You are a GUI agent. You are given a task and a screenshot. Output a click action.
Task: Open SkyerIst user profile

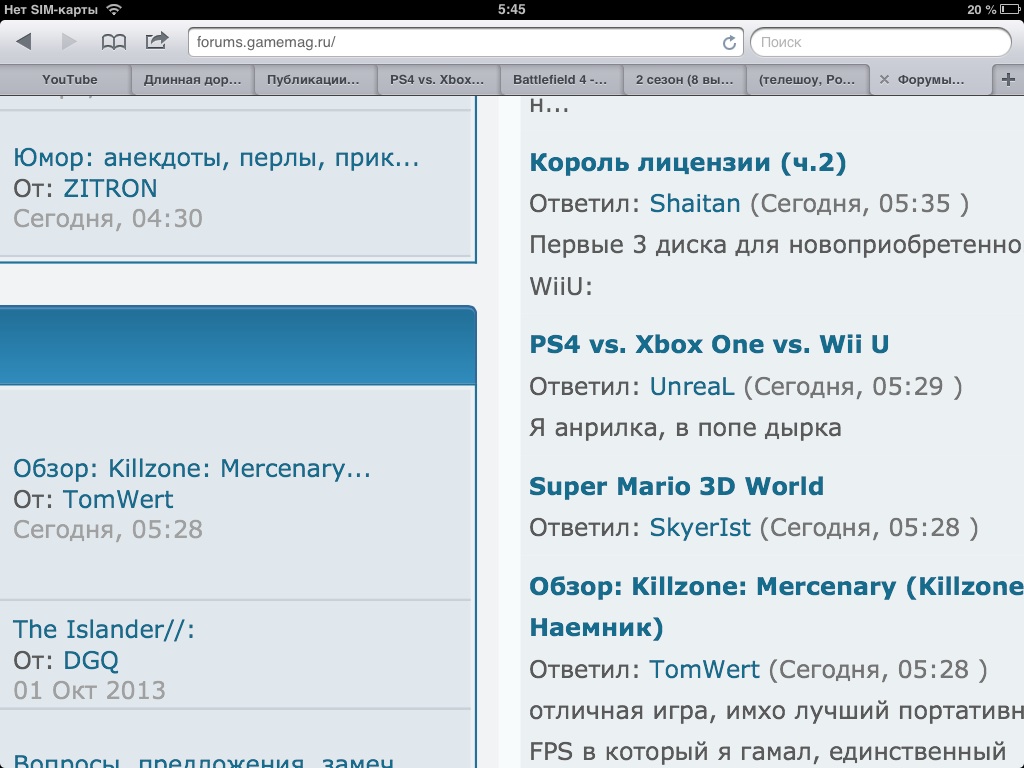[700, 528]
